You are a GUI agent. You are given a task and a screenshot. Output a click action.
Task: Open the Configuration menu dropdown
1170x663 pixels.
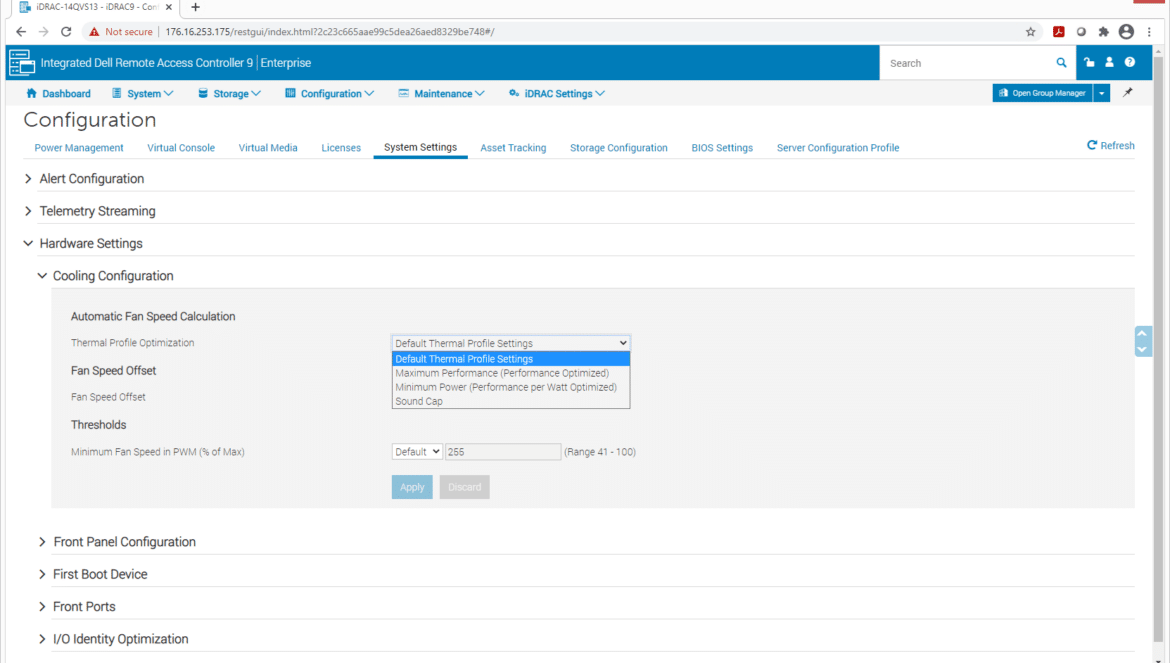point(329,93)
